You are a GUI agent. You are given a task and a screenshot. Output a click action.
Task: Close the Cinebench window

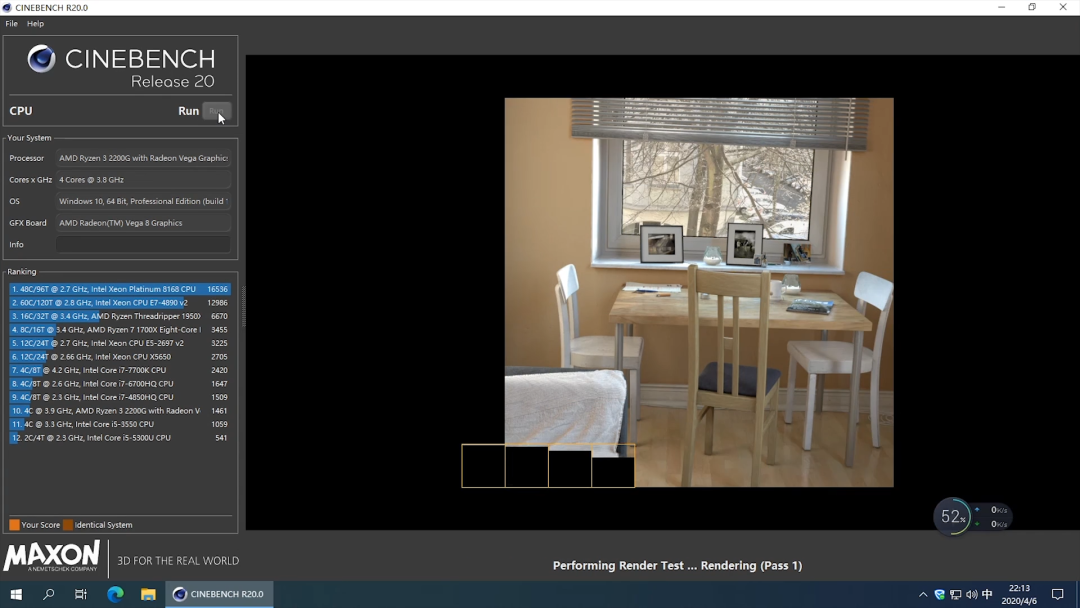pos(1063,8)
